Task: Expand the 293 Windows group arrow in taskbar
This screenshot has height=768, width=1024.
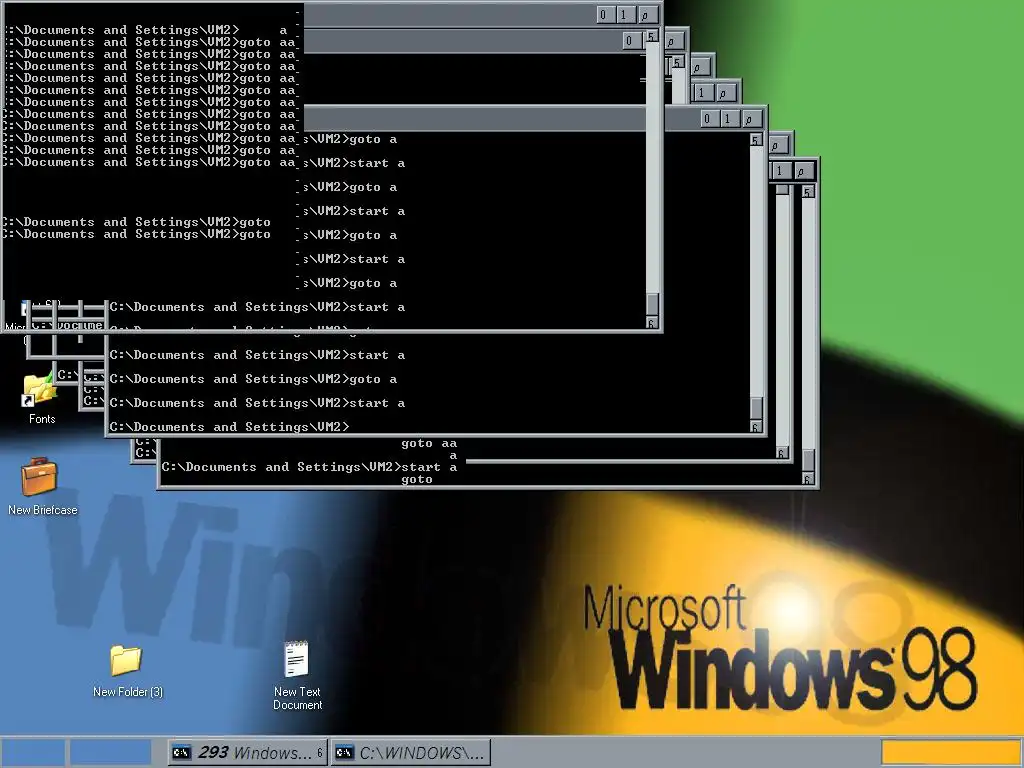Action: (320, 752)
